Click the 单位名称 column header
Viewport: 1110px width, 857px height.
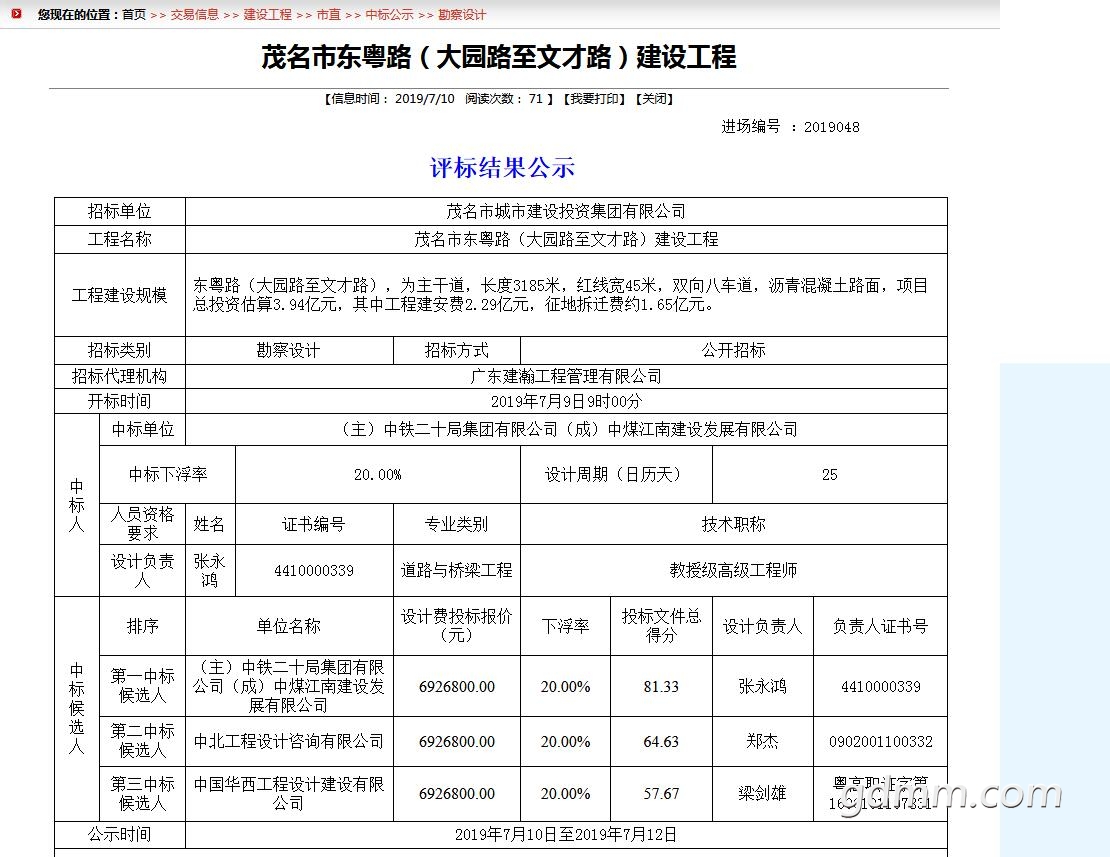[x=289, y=626]
